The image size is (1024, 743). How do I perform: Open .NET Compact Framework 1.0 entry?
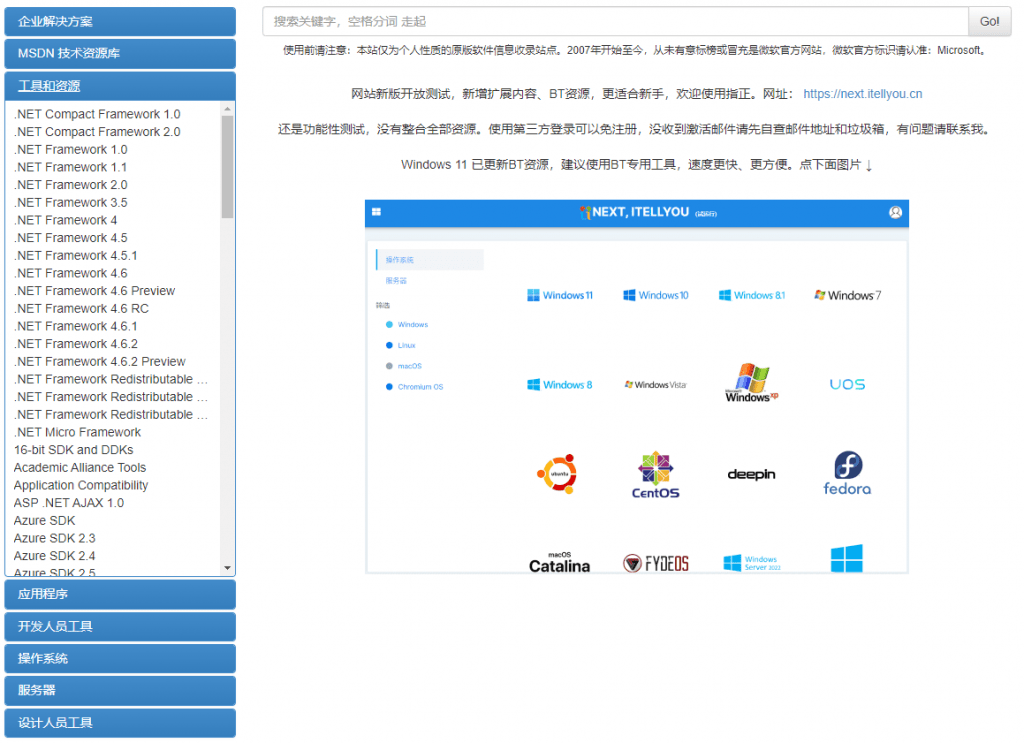point(97,114)
